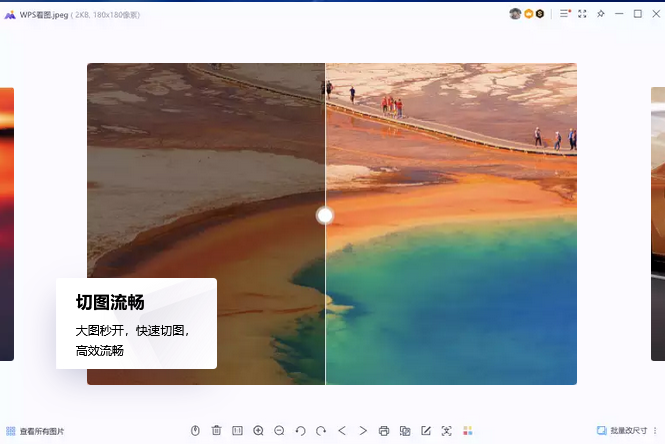The image size is (665, 444).
Task: Delete the image with trash icon
Action: [216, 431]
